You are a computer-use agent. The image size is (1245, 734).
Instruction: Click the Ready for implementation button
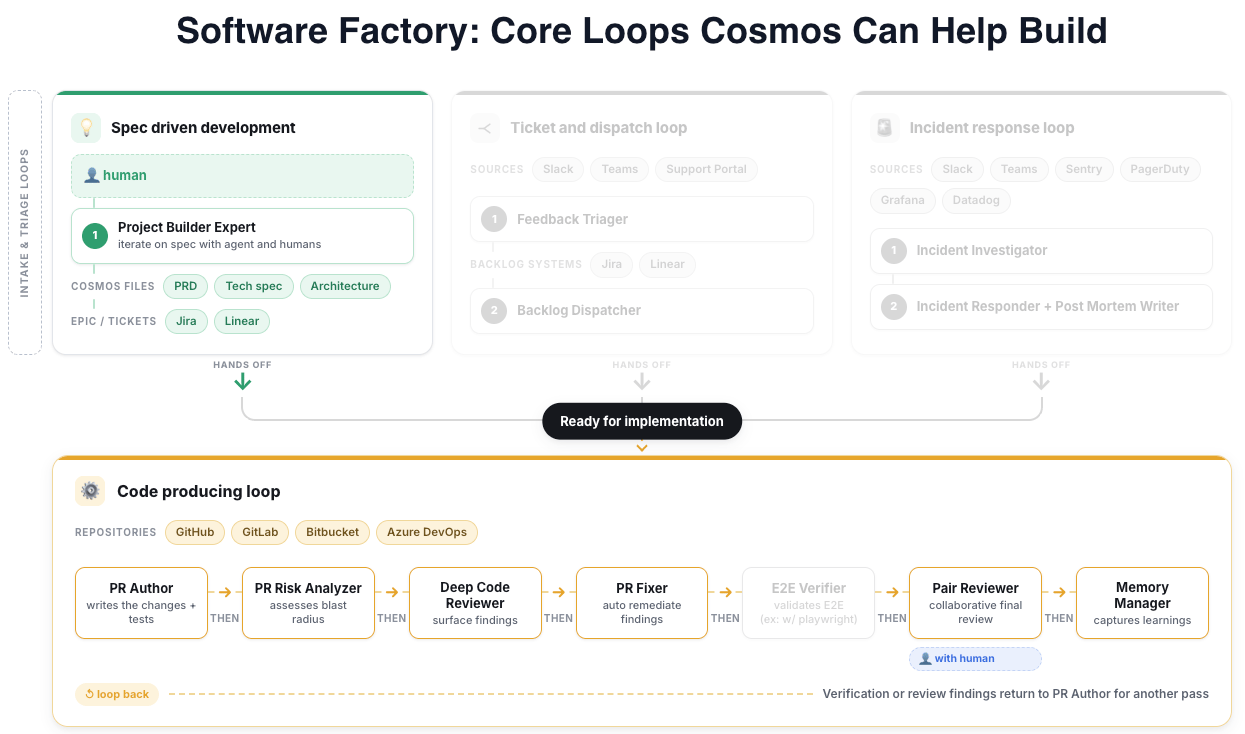click(x=642, y=421)
